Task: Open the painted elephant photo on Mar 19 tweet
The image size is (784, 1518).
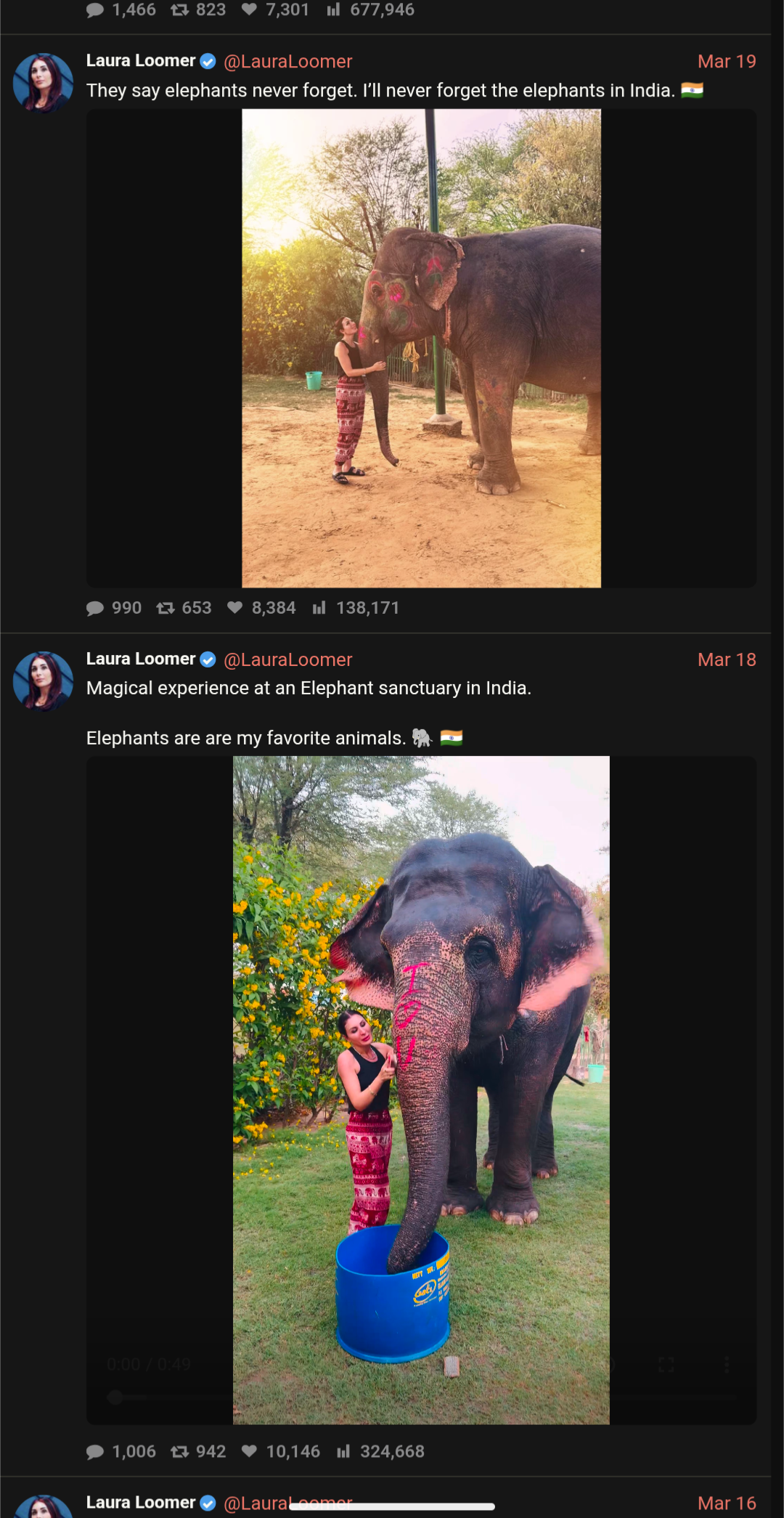Action: coord(421,348)
